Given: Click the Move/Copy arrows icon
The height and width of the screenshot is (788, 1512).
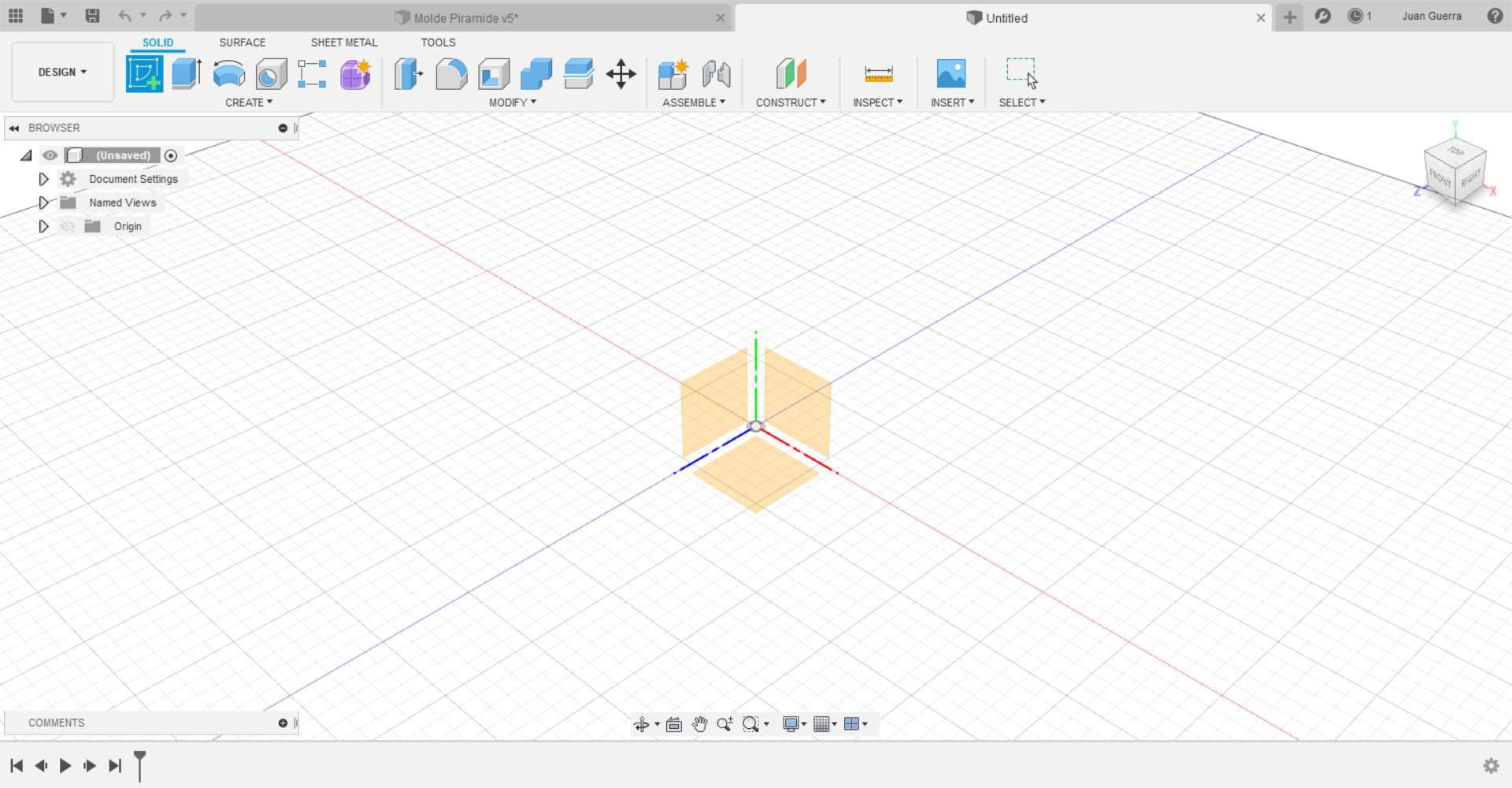Looking at the screenshot, I should tap(621, 74).
